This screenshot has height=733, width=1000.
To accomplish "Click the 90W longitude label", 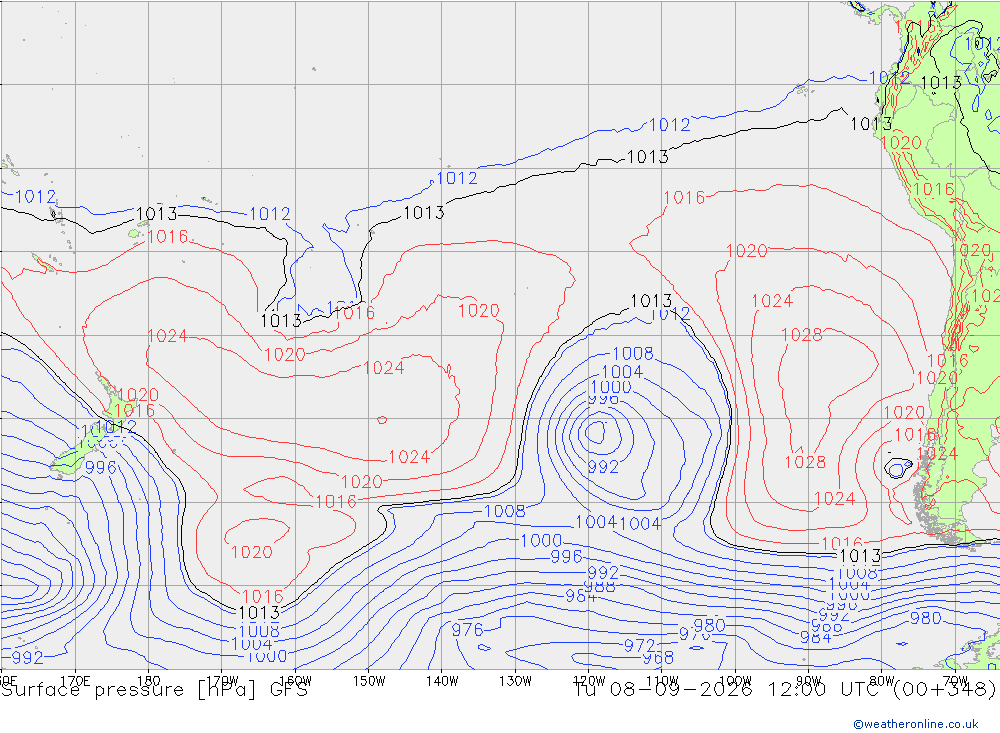I will tap(809, 681).
